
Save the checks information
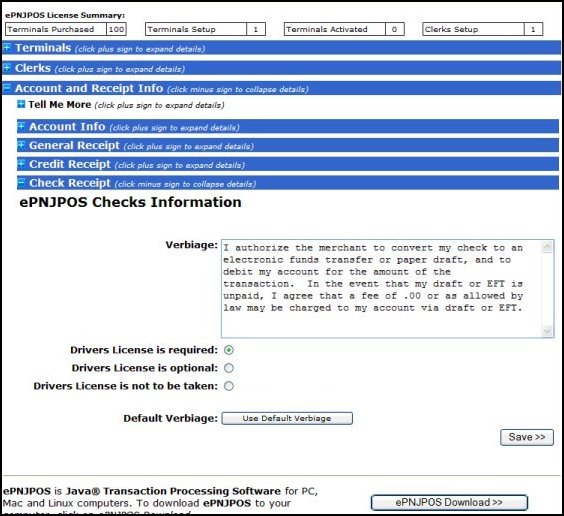pos(527,437)
